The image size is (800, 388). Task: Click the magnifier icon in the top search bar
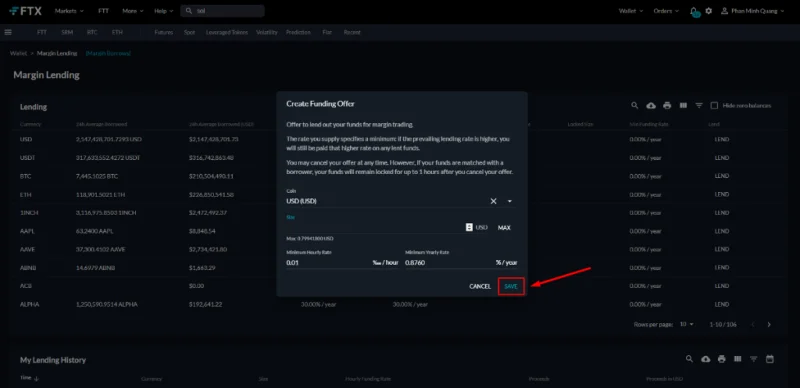tap(189, 11)
